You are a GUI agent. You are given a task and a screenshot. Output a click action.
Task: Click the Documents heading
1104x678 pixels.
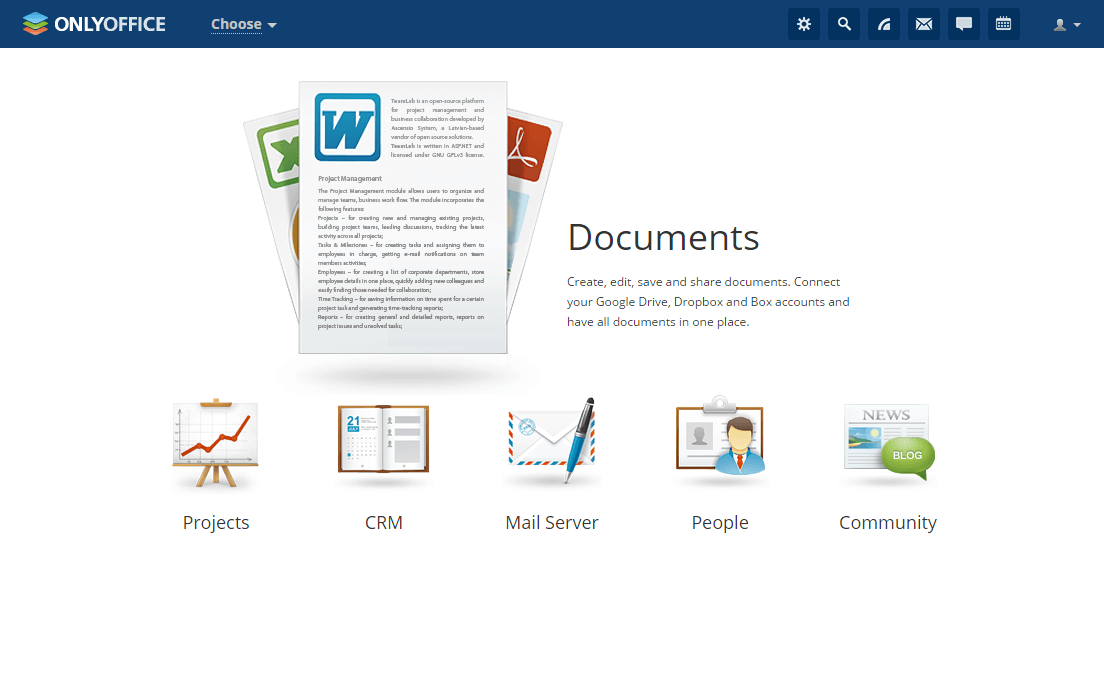coord(663,237)
